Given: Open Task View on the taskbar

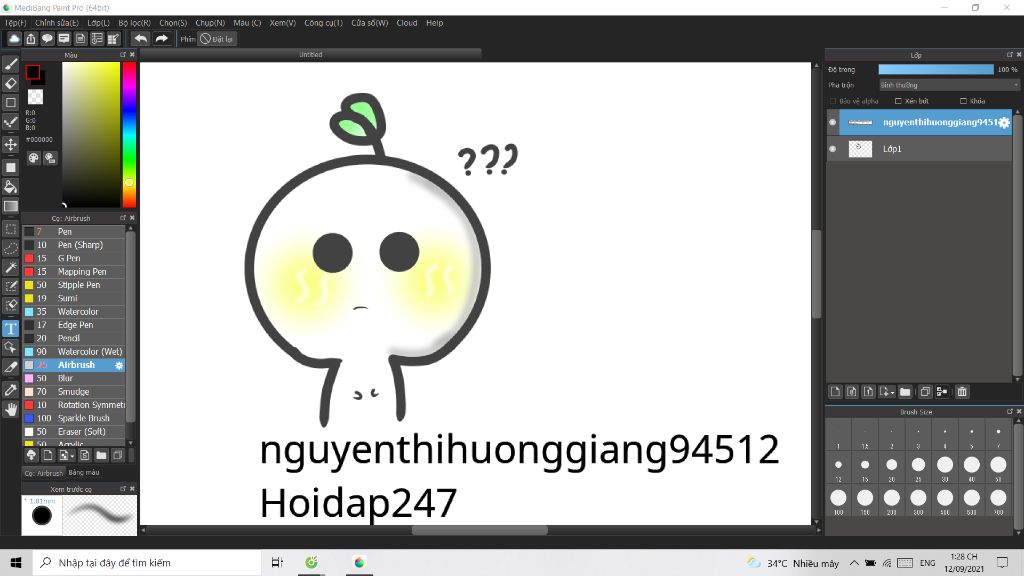Looking at the screenshot, I should (277, 562).
